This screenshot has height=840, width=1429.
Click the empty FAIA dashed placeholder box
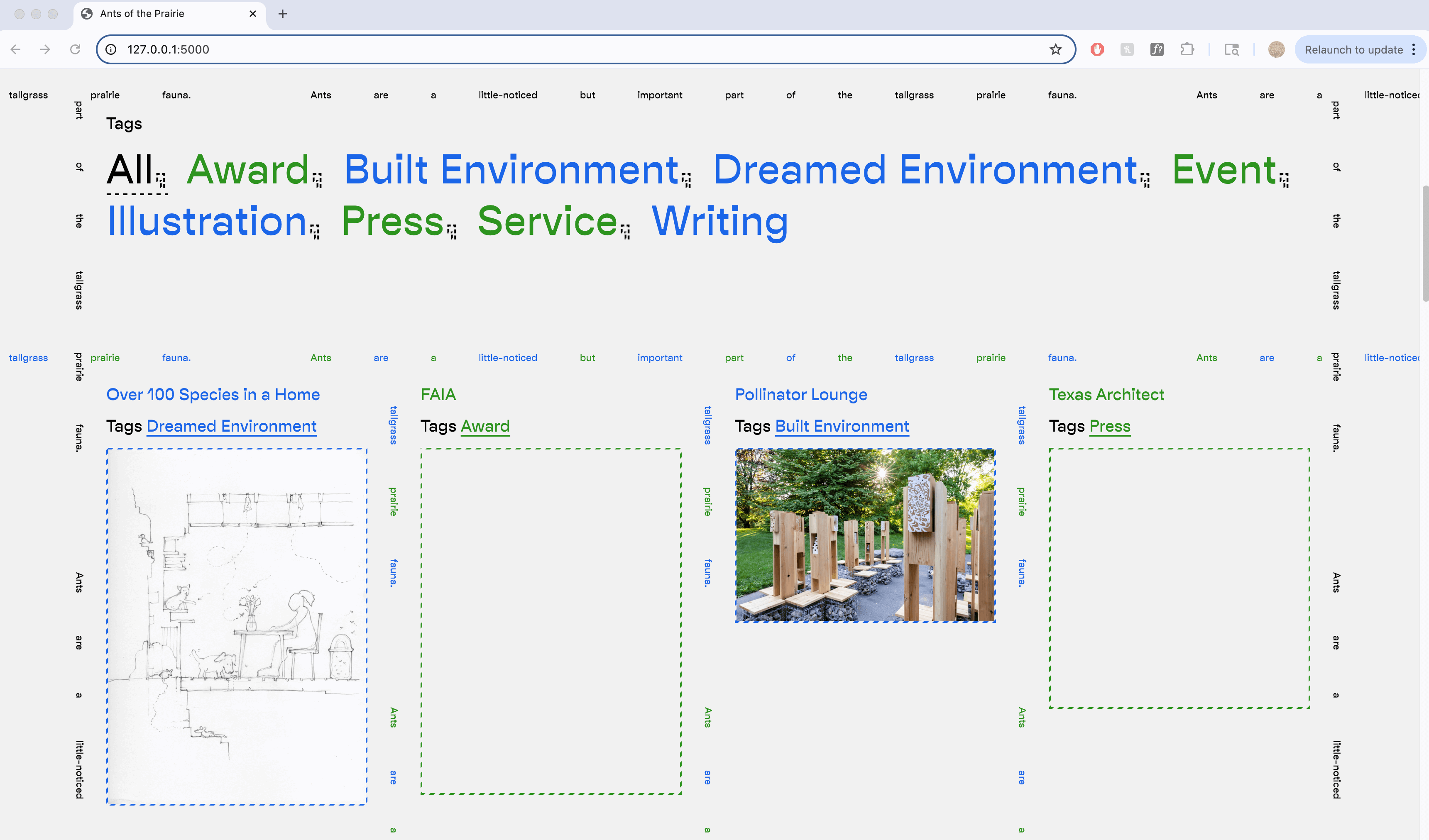tap(551, 621)
